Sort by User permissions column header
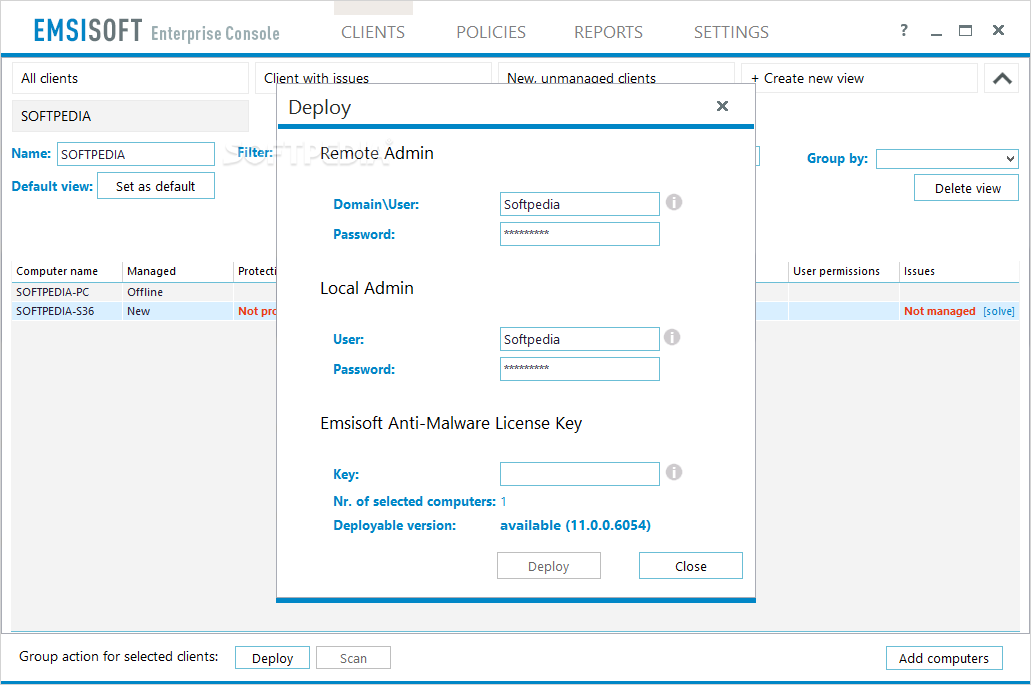Viewport: 1031px width, 685px height. click(844, 271)
